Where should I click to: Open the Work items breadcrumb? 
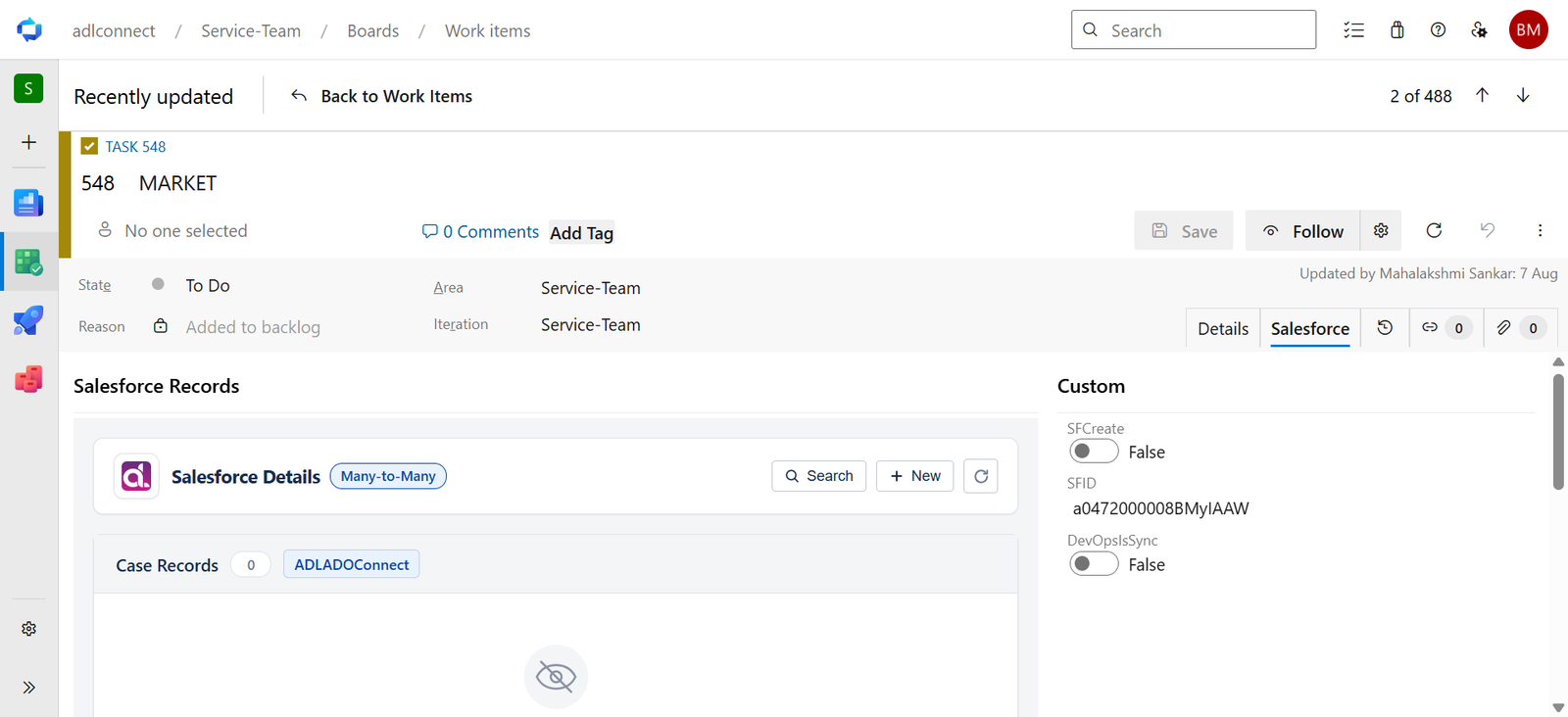[x=487, y=30]
